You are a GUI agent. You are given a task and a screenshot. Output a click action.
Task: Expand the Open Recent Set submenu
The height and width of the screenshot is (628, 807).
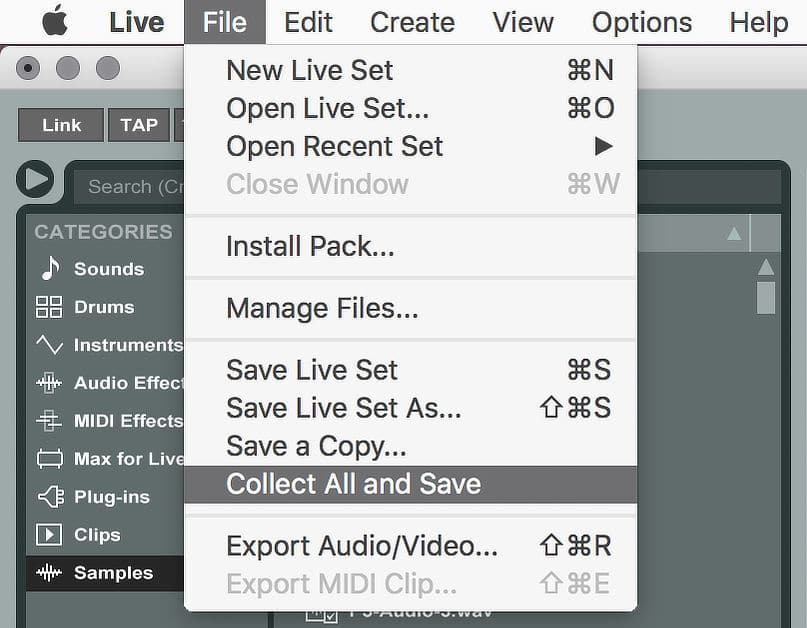click(411, 146)
